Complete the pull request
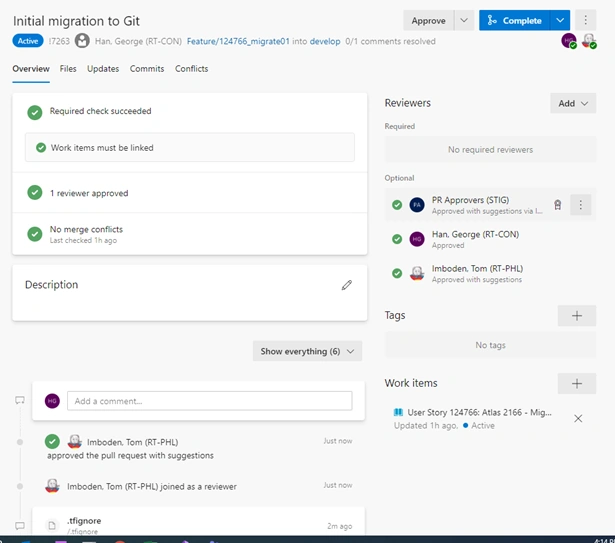615x543 pixels. [x=515, y=20]
